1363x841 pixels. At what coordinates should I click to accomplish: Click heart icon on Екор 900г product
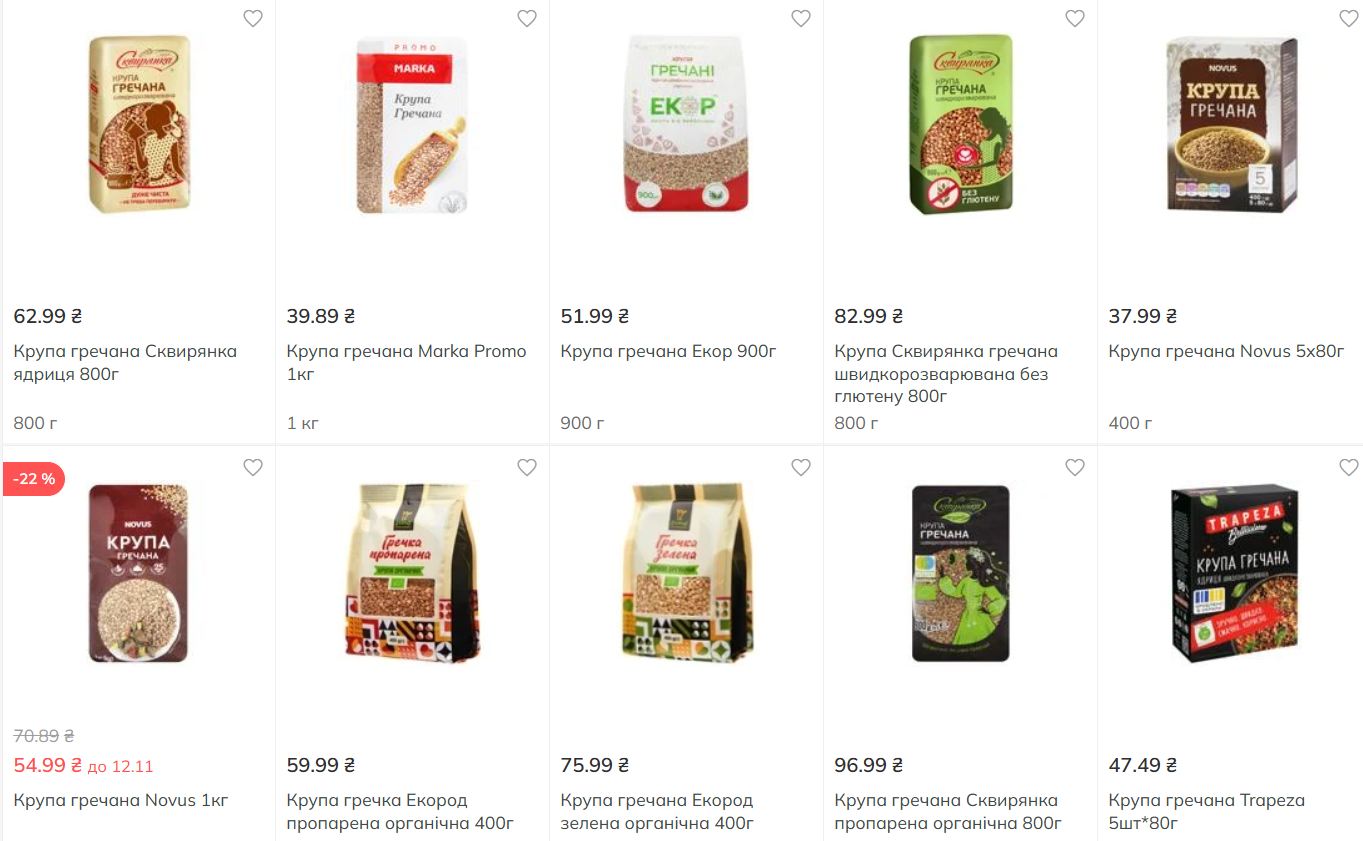click(801, 18)
